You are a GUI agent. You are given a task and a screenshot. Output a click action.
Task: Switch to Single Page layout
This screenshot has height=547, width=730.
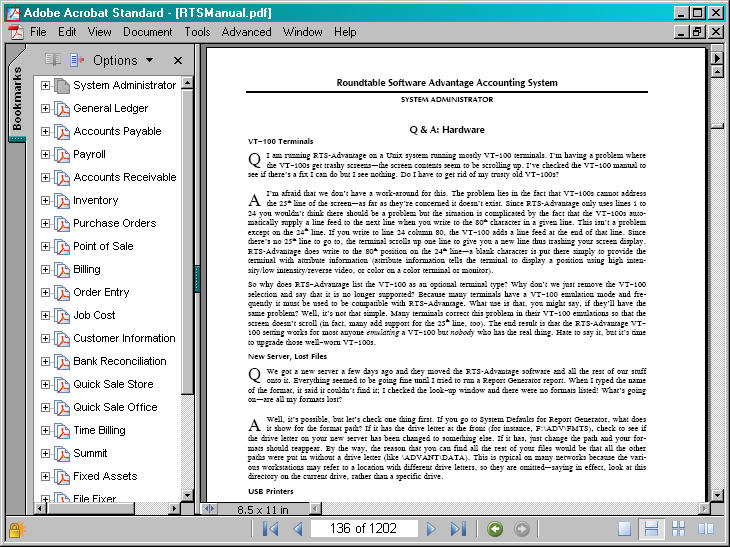(624, 529)
